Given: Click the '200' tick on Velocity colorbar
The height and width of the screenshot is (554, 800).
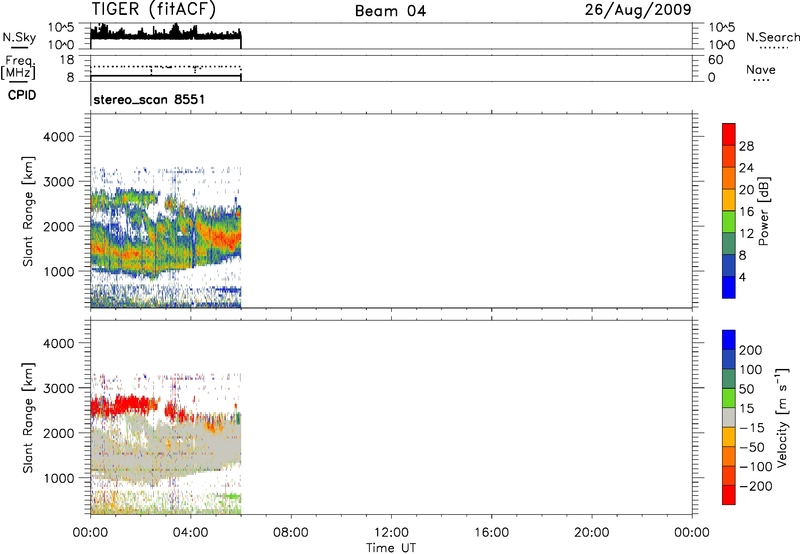Looking at the screenshot, I should click(751, 350).
